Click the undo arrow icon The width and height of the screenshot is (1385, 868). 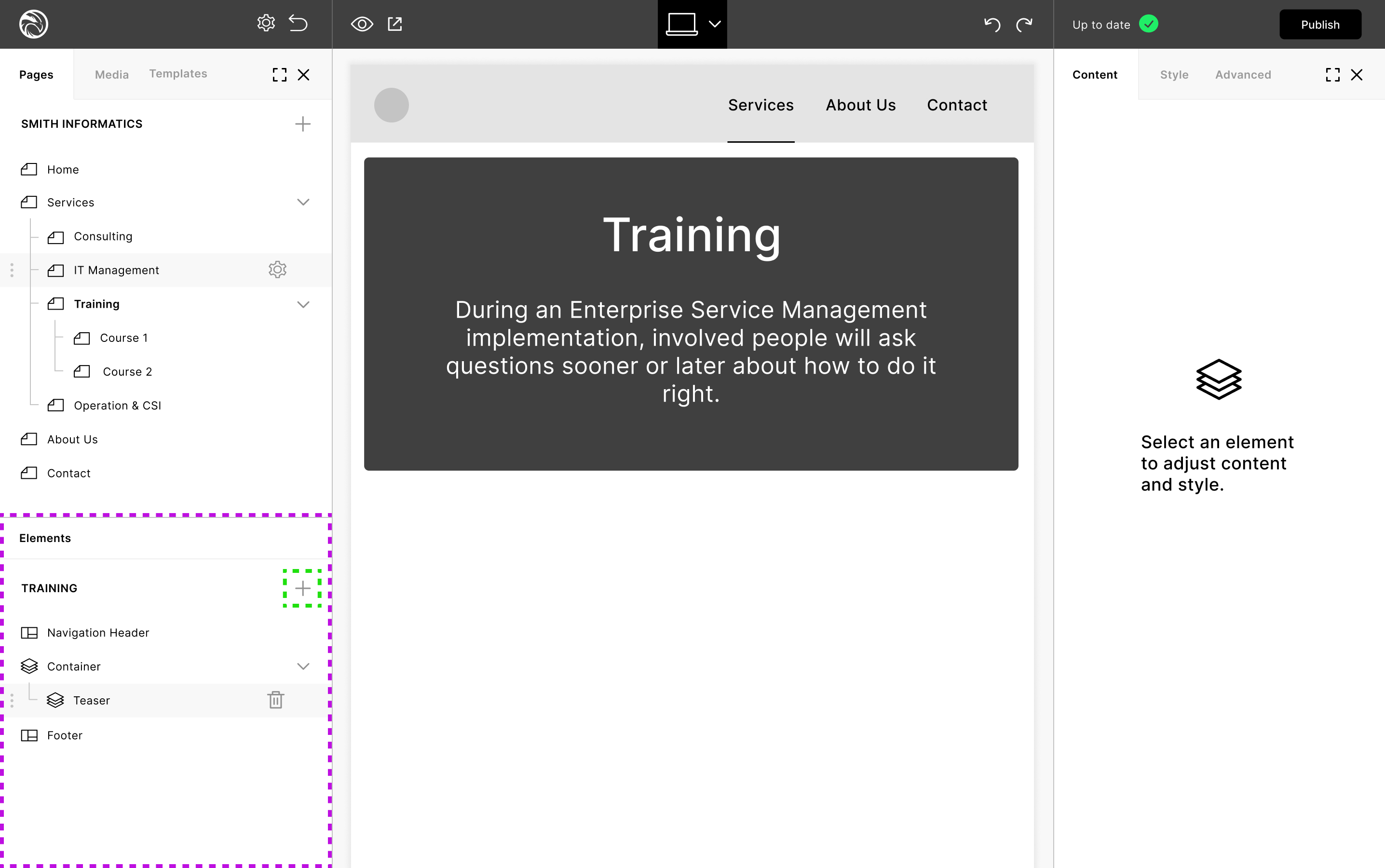(x=992, y=24)
